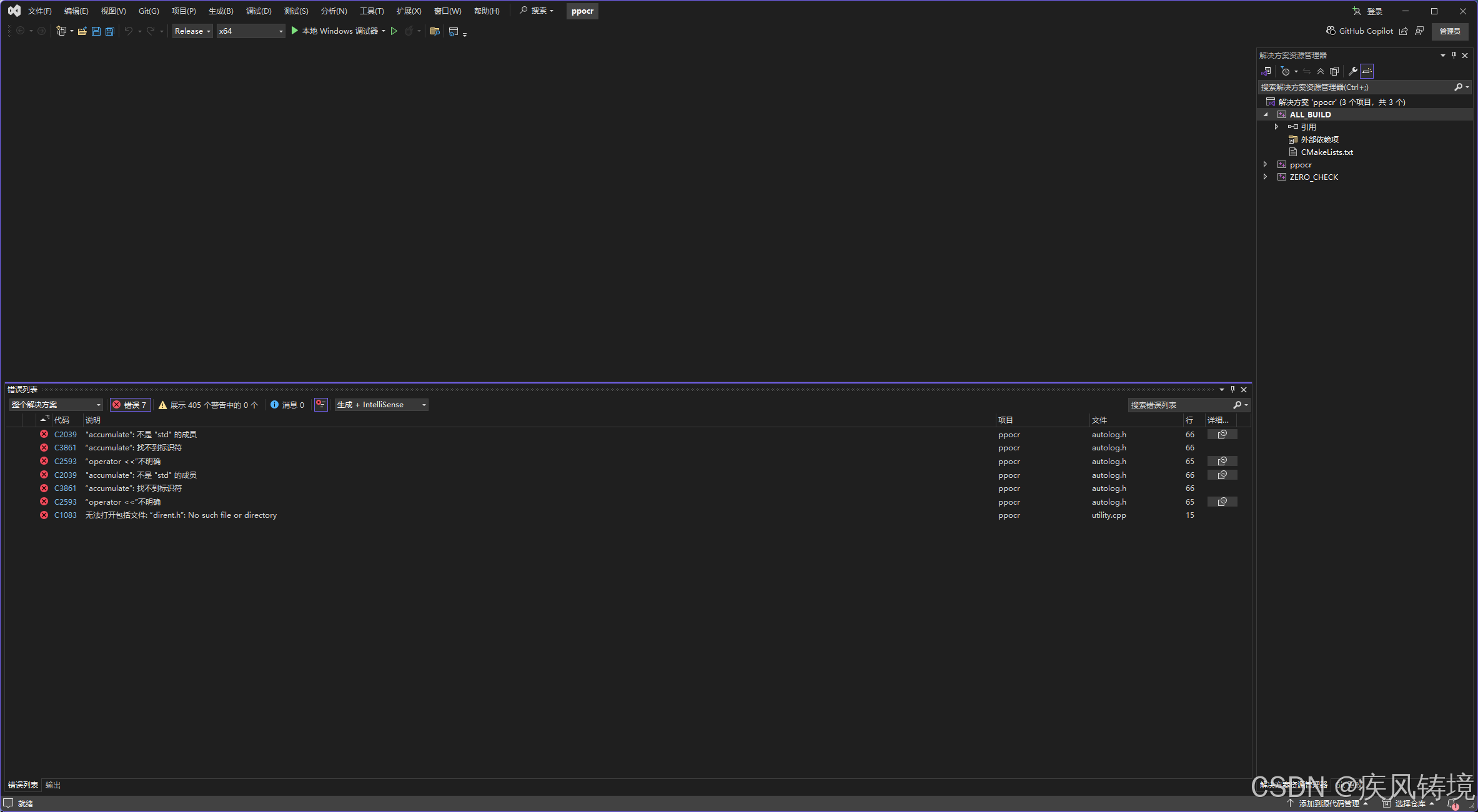
Task: Click Collapse All in Solution Explorer
Action: click(x=1321, y=71)
